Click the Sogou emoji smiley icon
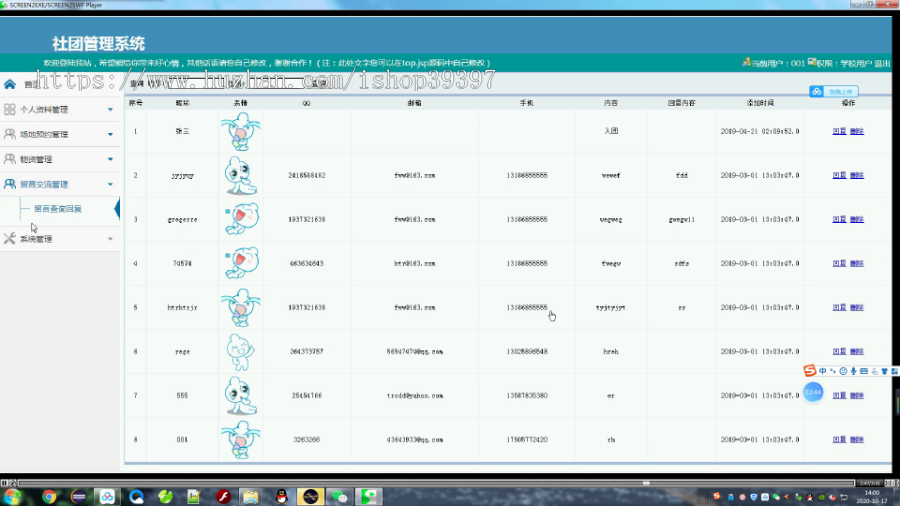Image resolution: width=900 pixels, height=506 pixels. pos(843,371)
